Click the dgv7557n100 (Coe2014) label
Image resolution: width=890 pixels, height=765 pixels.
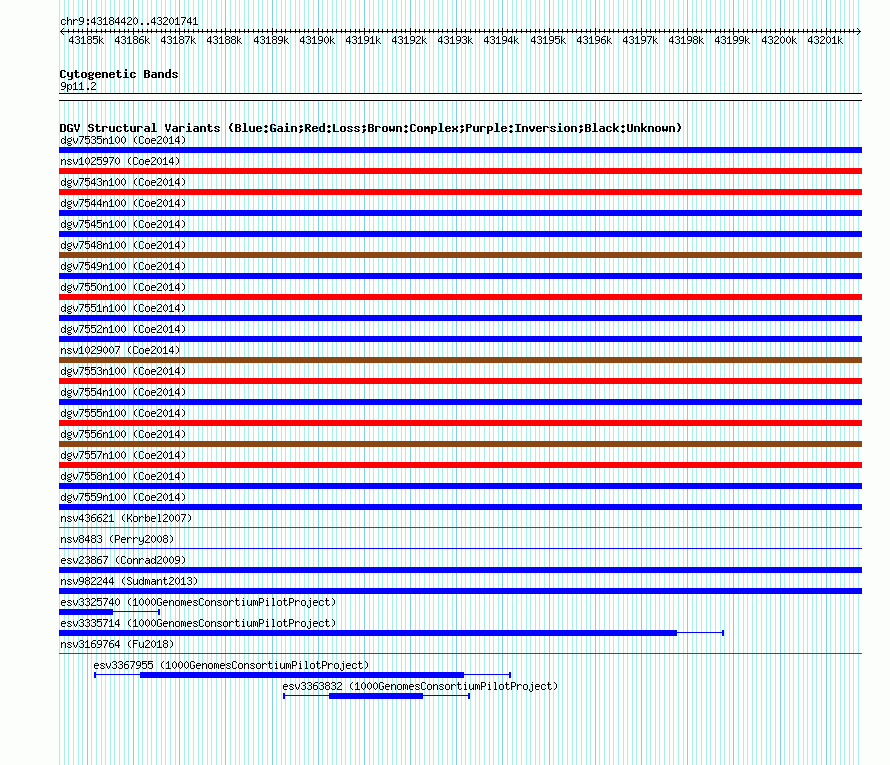[123, 455]
